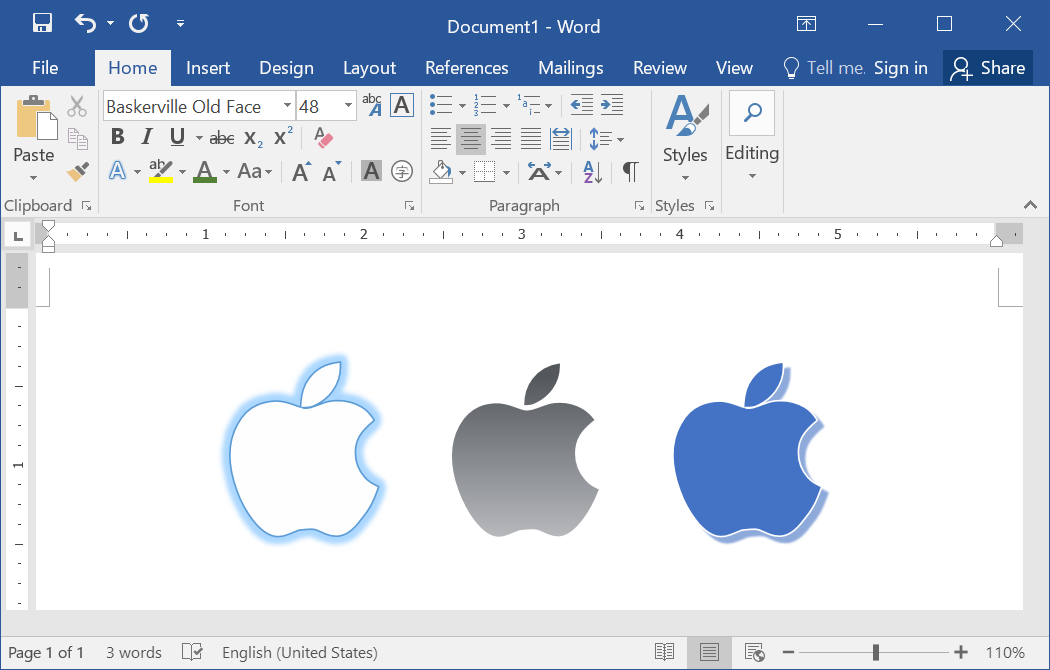
Task: Align text left
Action: point(441,139)
